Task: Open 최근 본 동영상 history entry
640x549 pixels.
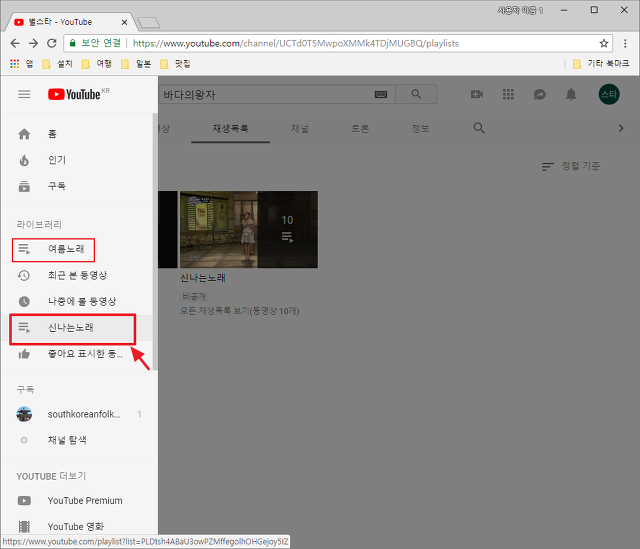Action: [77, 276]
